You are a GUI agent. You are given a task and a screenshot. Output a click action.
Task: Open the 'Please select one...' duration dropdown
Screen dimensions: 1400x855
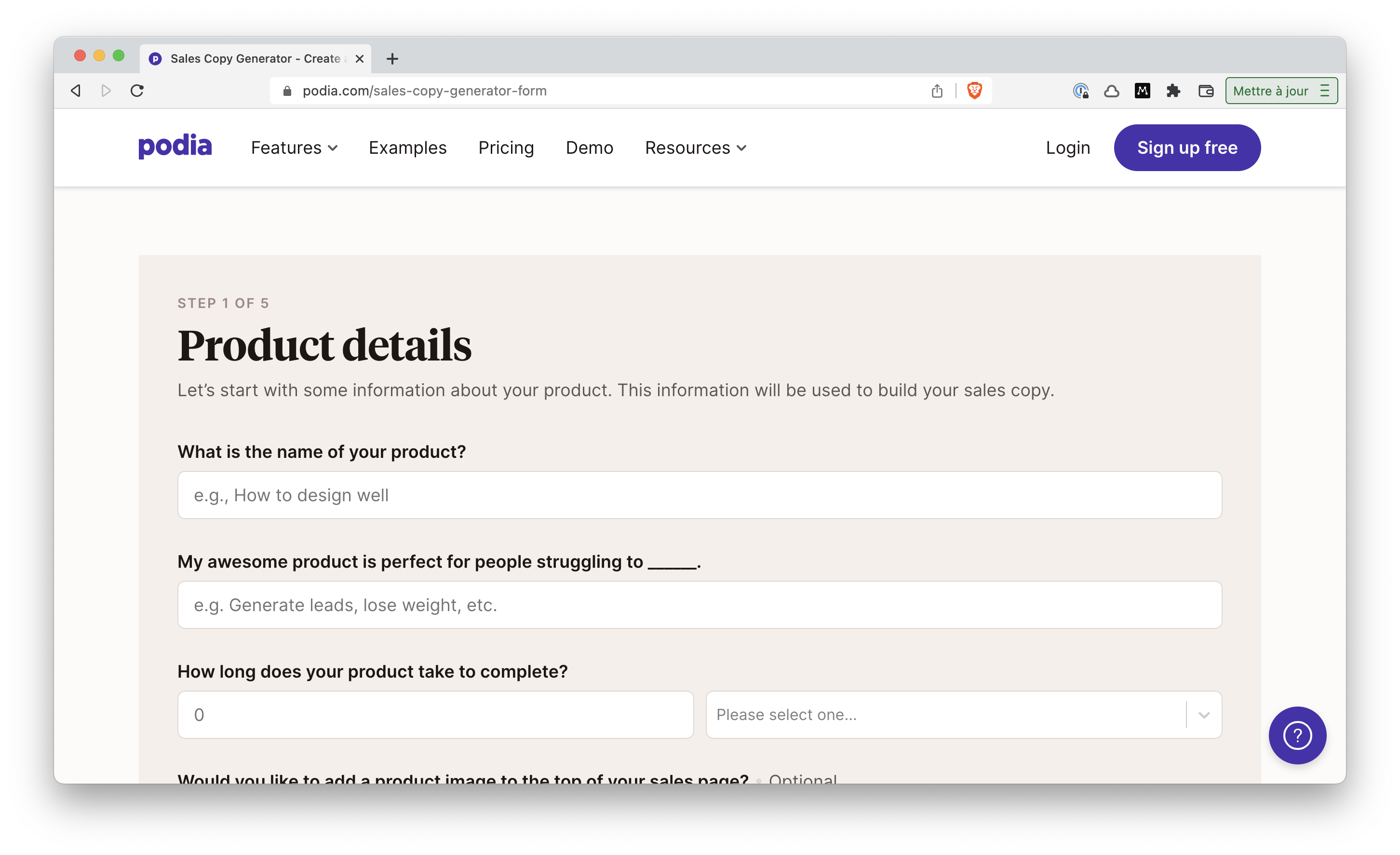click(x=964, y=715)
